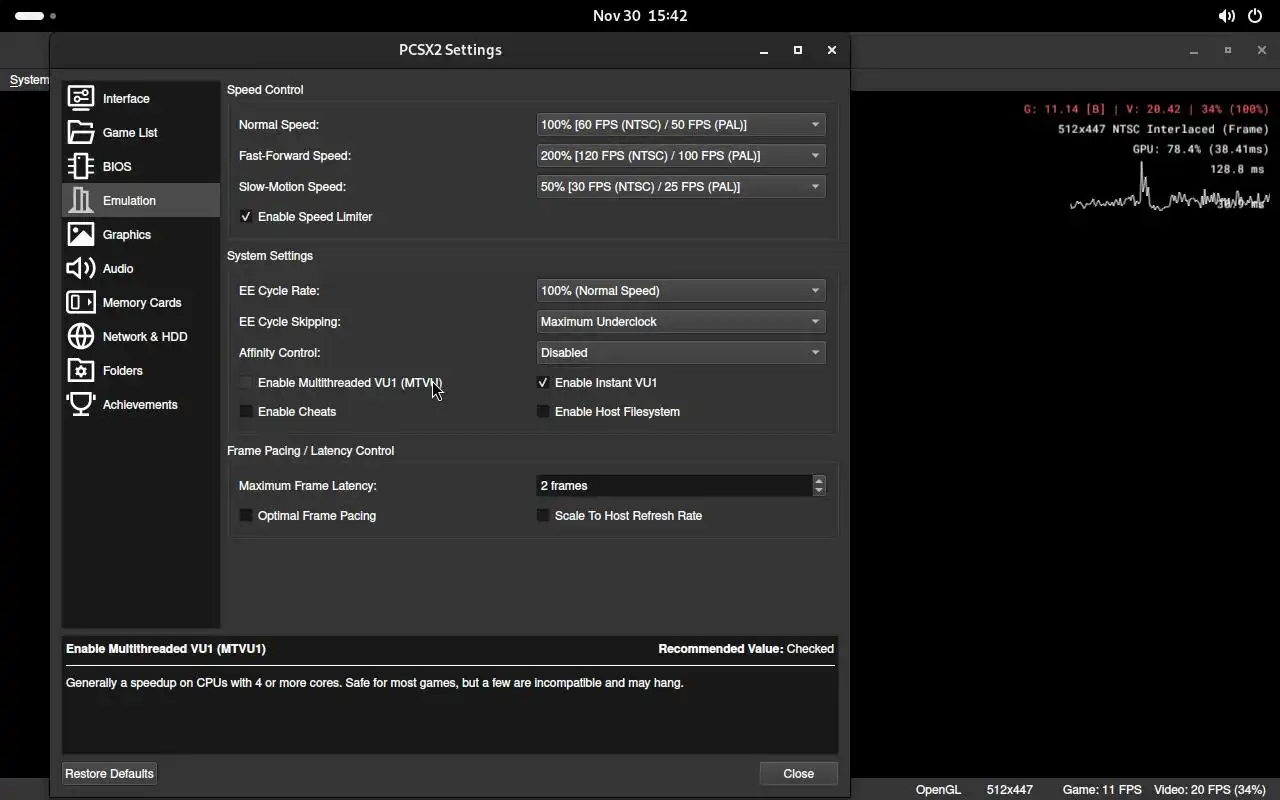Switch to the Game List settings
Screen dimensions: 1280x800
[141, 132]
